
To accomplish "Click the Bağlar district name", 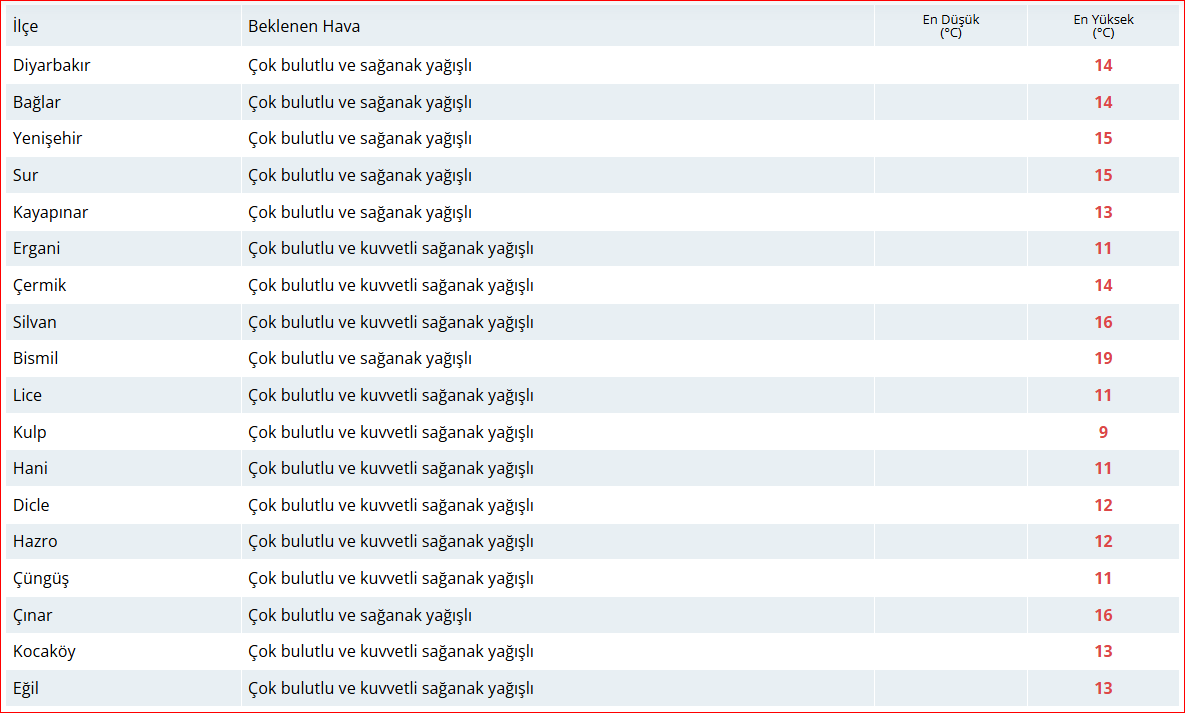I will (x=37, y=102).
